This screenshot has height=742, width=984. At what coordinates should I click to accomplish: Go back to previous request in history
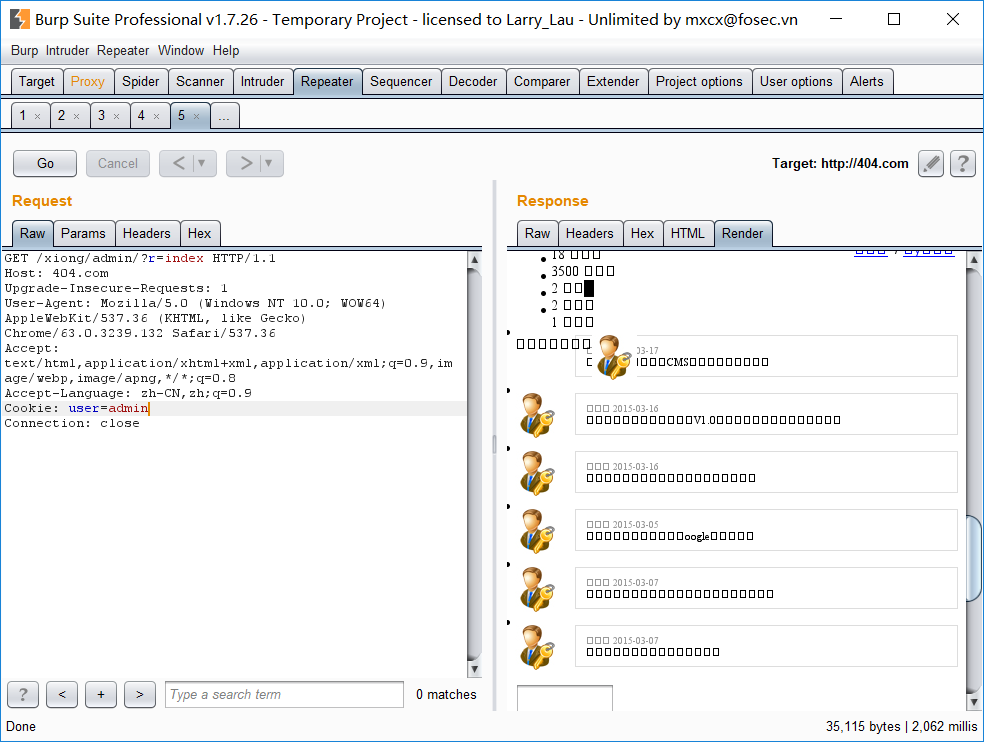[178, 163]
